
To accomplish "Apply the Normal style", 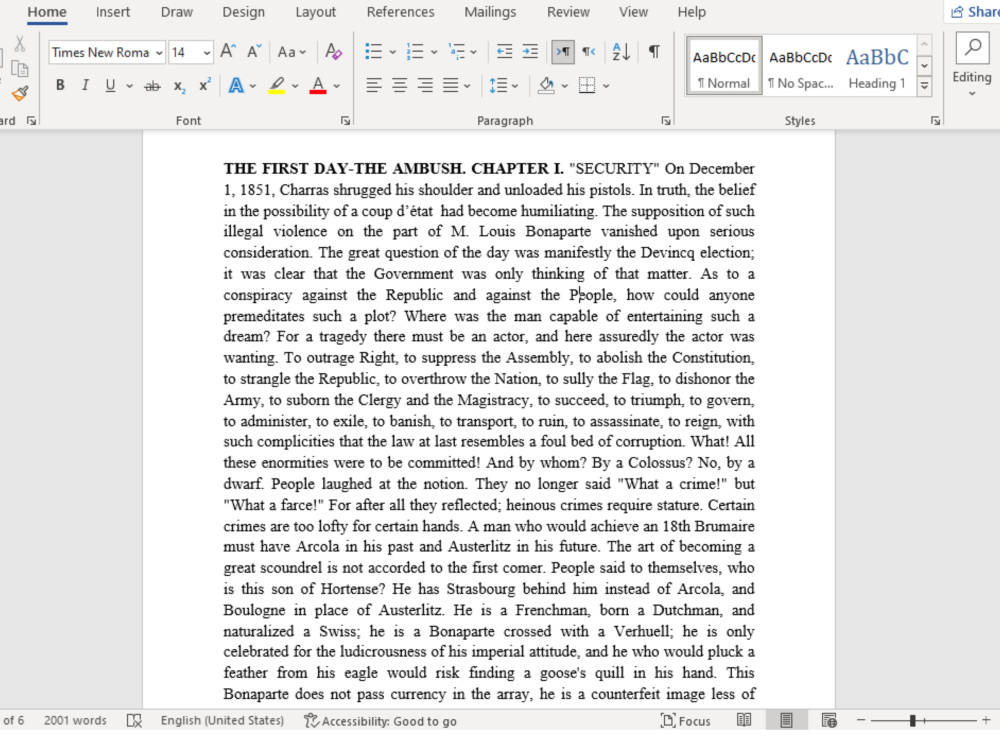I will [724, 66].
